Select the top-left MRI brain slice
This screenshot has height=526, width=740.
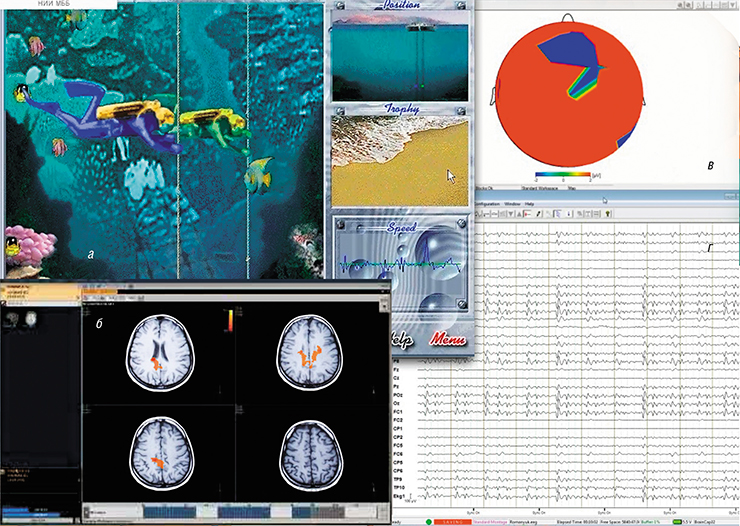pyautogui.click(x=160, y=352)
